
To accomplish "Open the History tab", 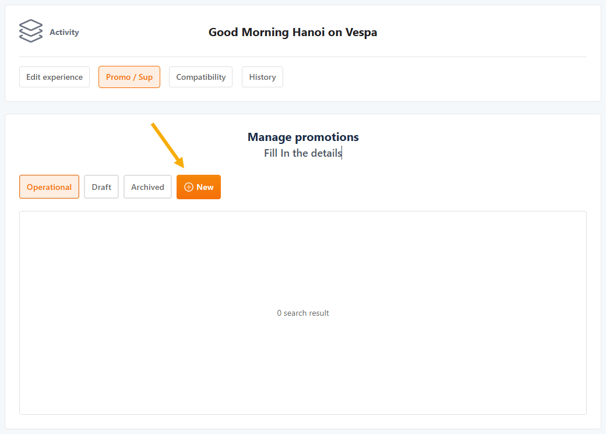I will (x=262, y=77).
